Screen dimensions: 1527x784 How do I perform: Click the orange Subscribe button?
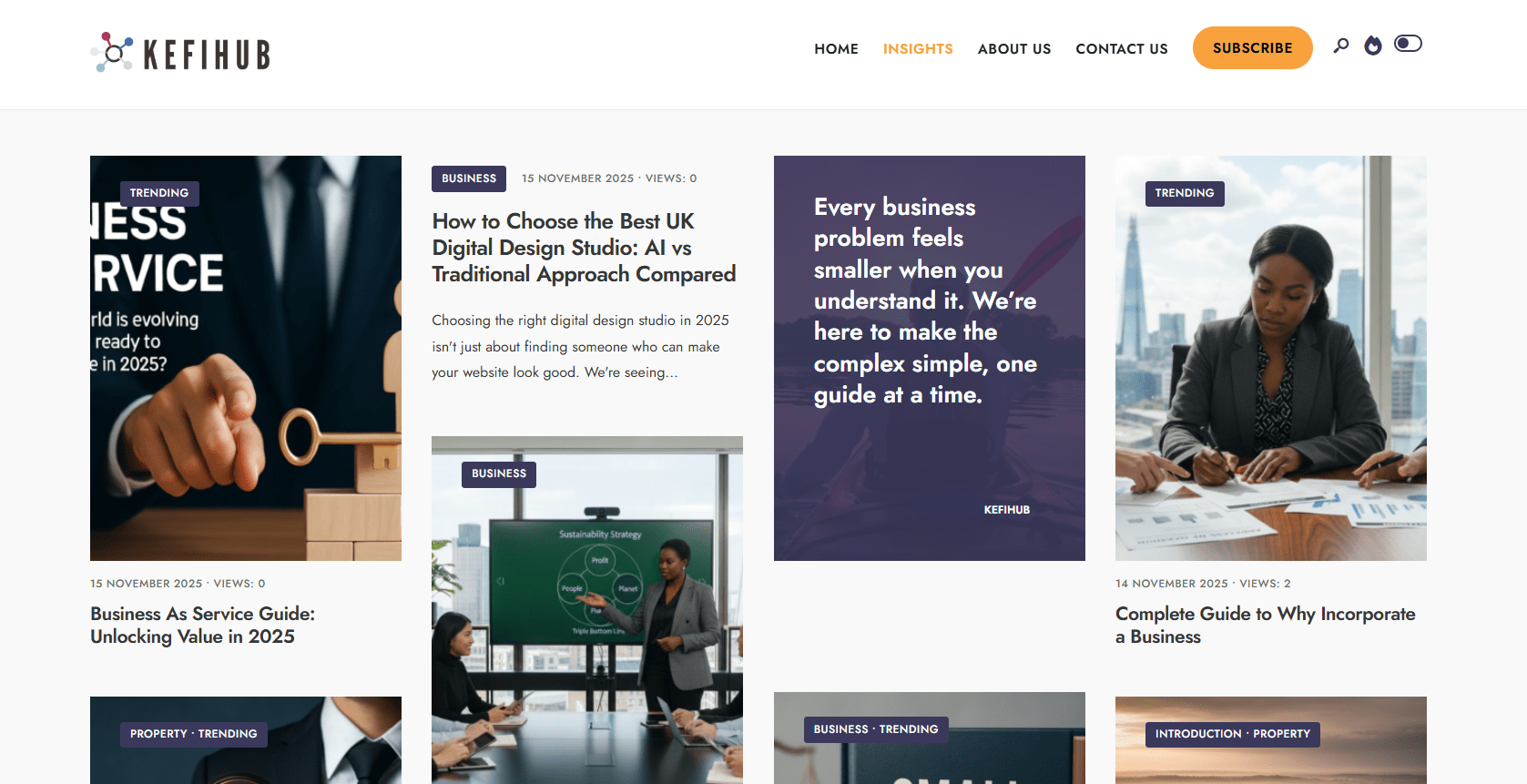coord(1253,47)
